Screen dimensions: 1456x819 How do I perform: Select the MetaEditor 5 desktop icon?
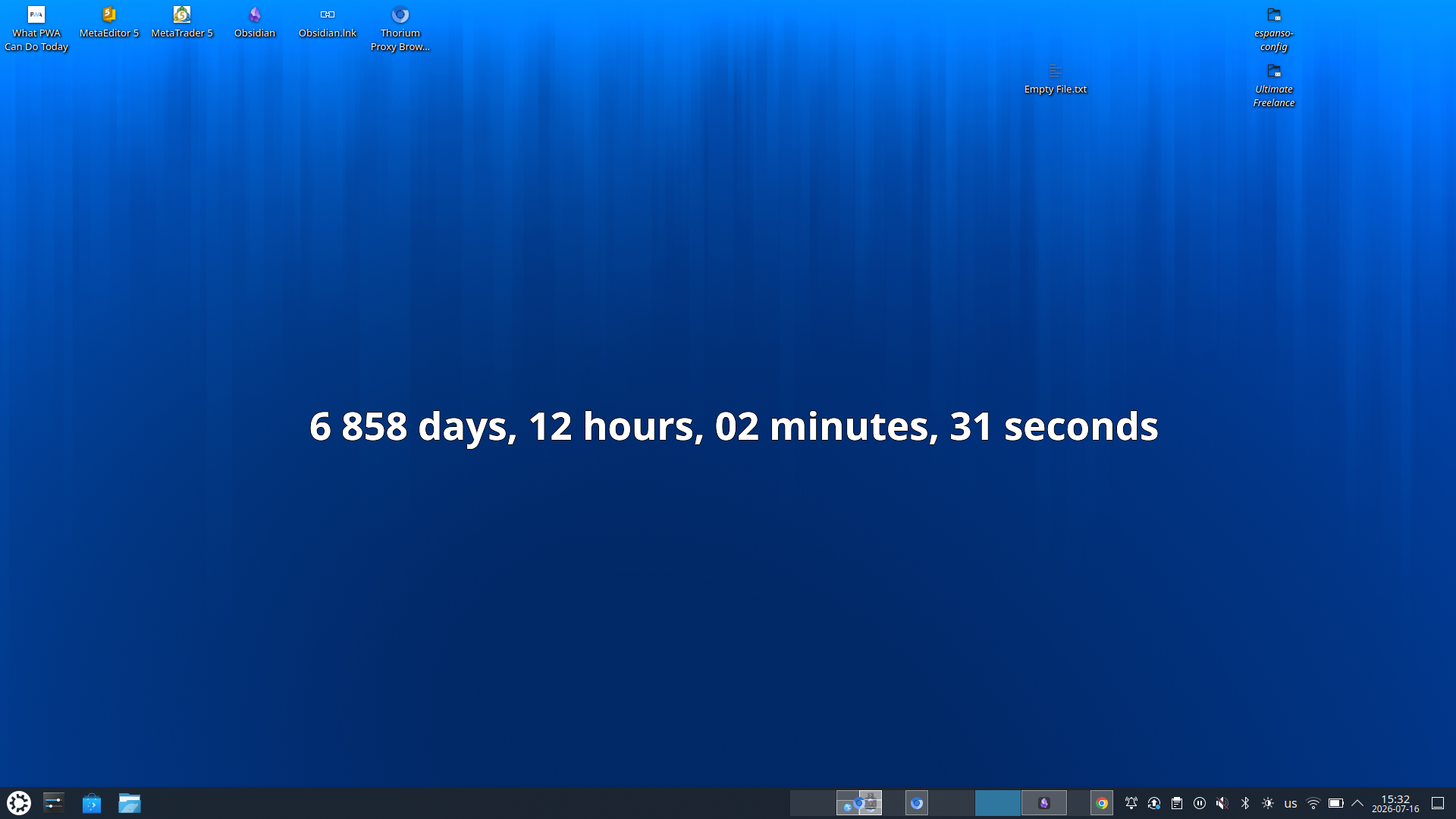point(109,22)
